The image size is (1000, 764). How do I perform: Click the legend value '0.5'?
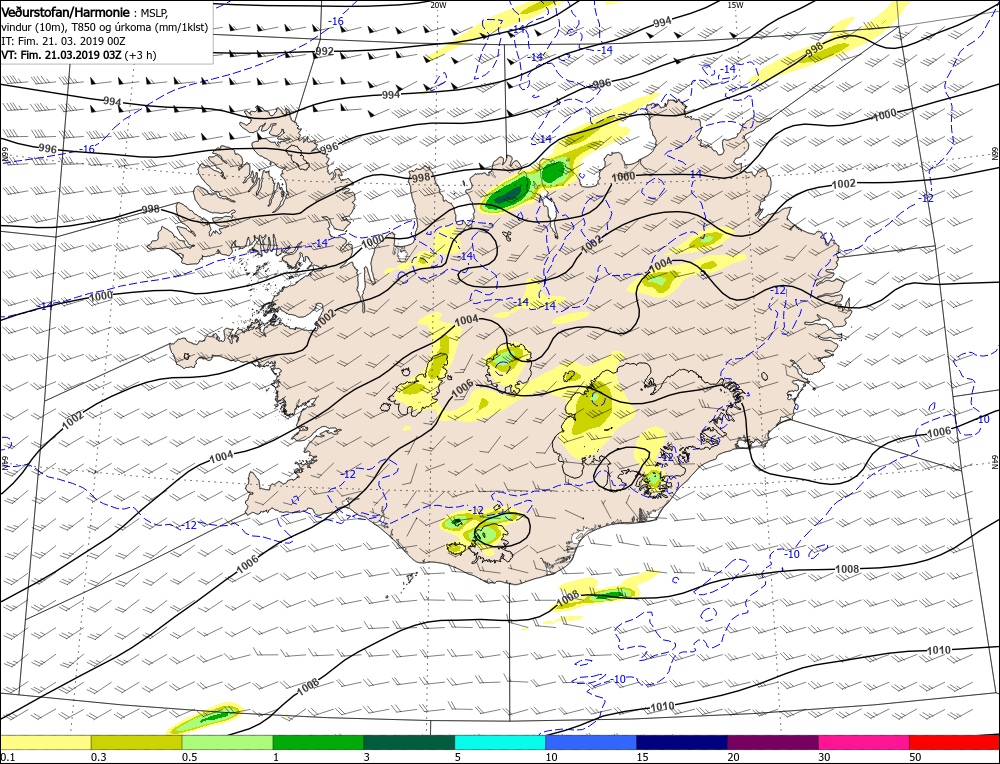189,757
